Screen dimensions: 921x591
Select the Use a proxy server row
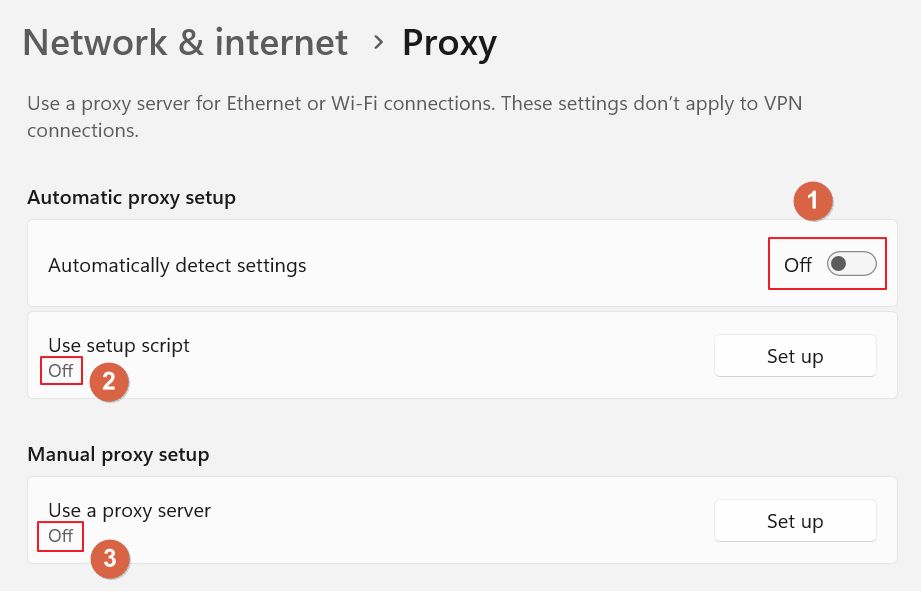(462, 520)
